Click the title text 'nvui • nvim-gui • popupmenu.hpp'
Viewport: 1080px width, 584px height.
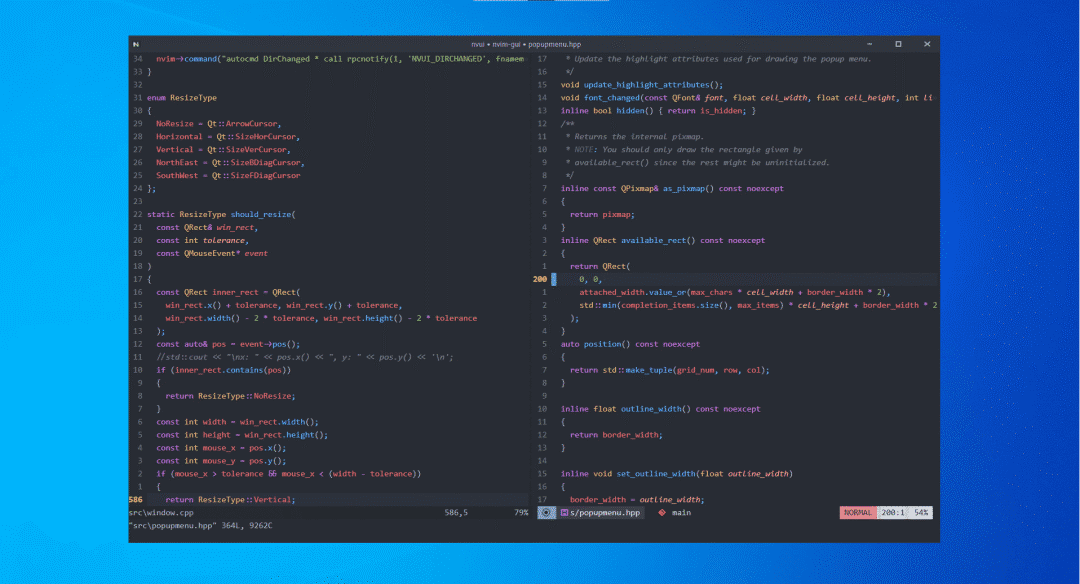coord(526,44)
